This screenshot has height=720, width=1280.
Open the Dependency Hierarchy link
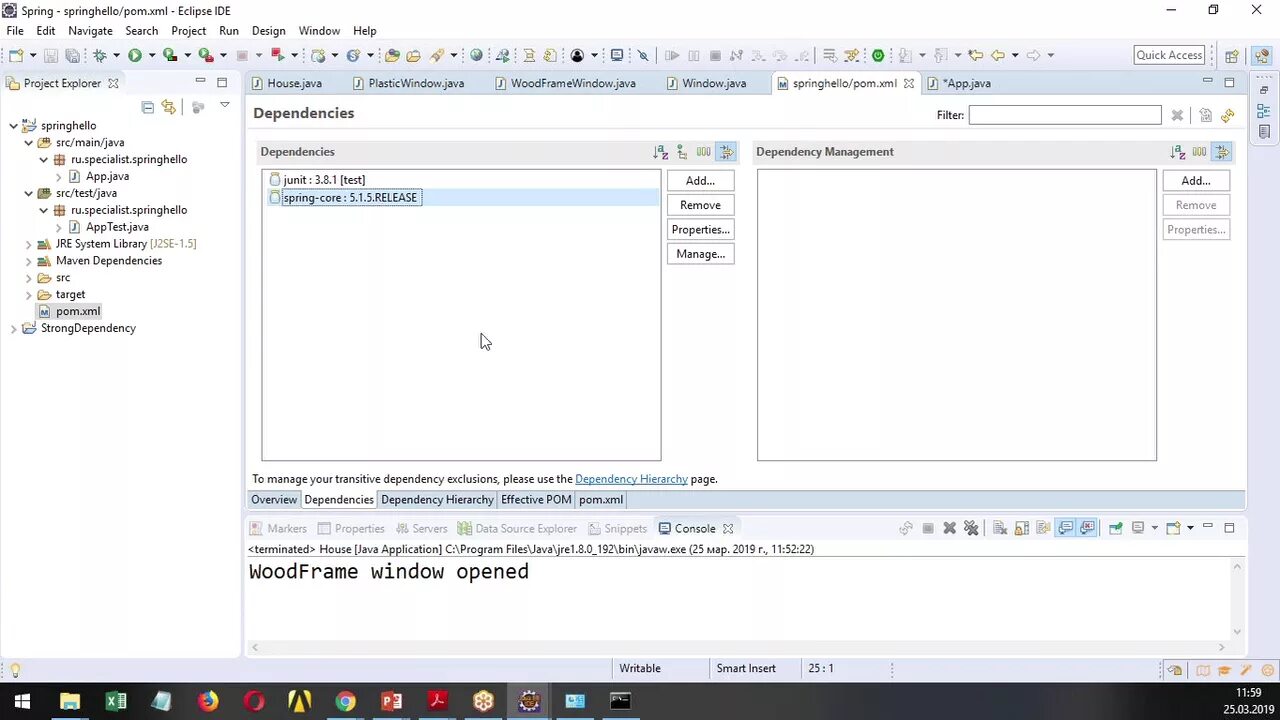(x=631, y=479)
